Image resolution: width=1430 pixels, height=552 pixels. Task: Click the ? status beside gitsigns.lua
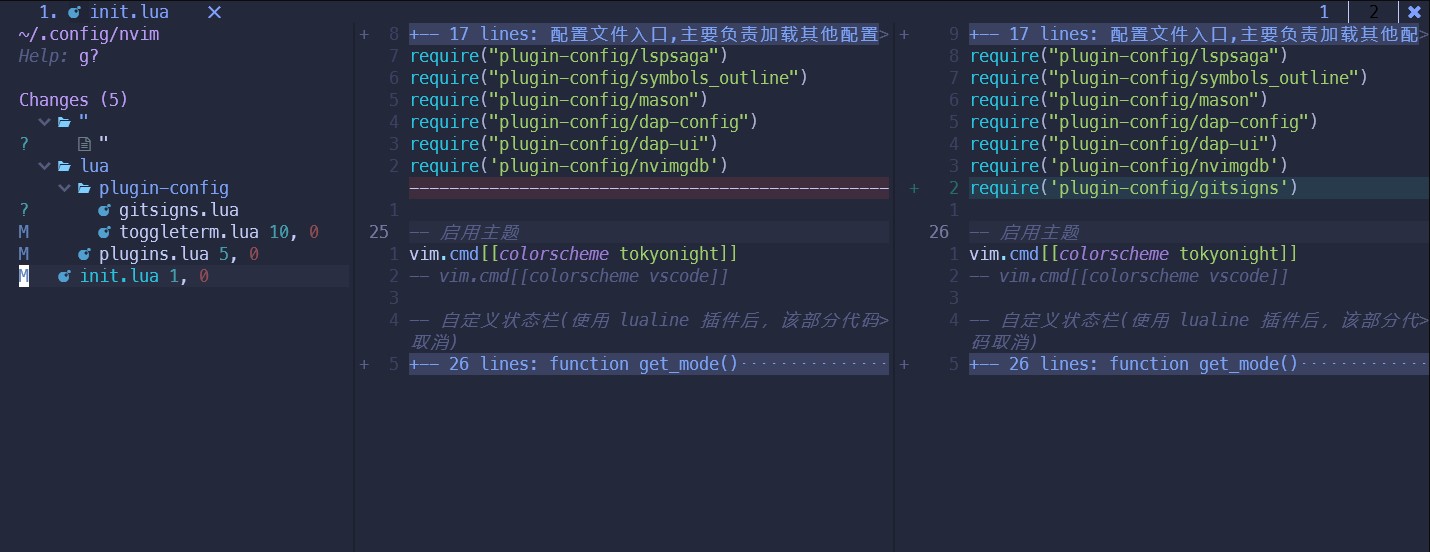pyautogui.click(x=24, y=210)
